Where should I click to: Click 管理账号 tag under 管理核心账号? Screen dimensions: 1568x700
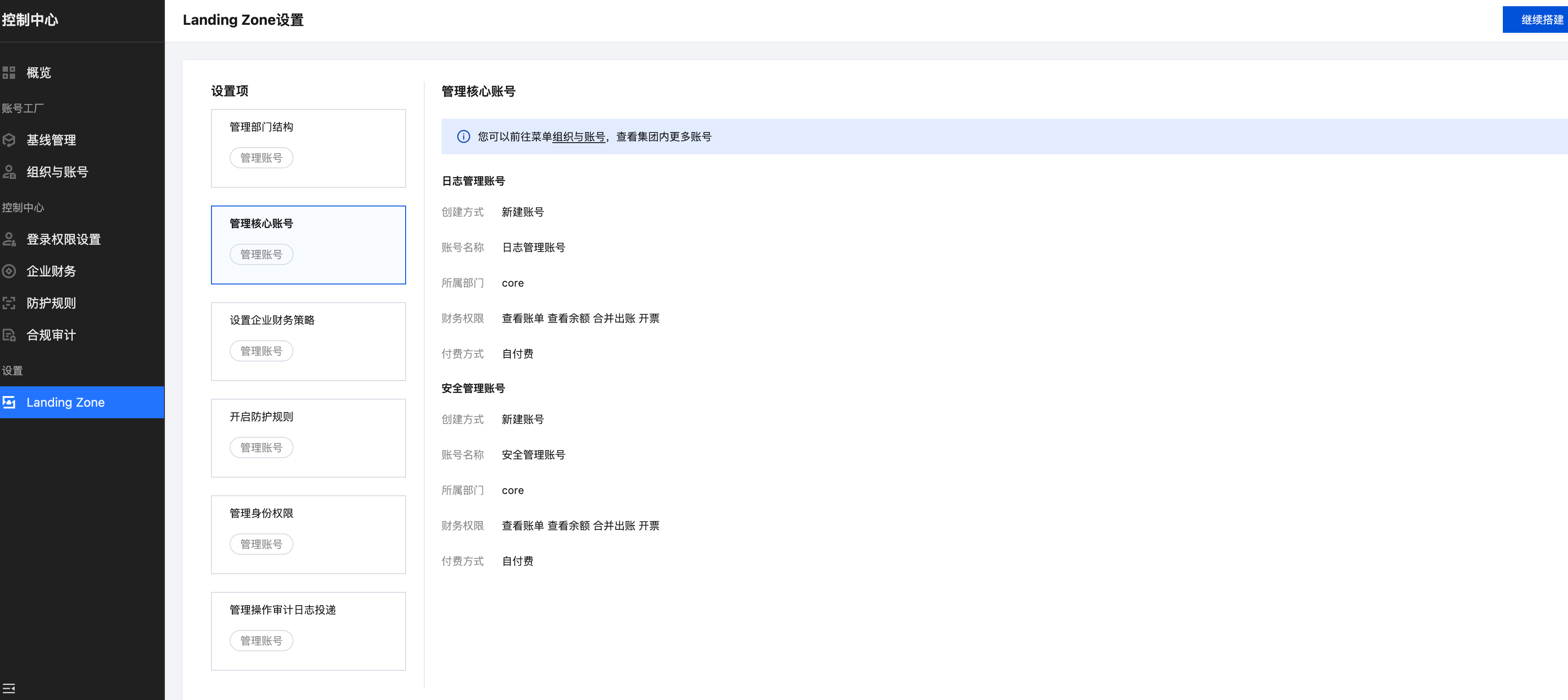click(x=261, y=254)
